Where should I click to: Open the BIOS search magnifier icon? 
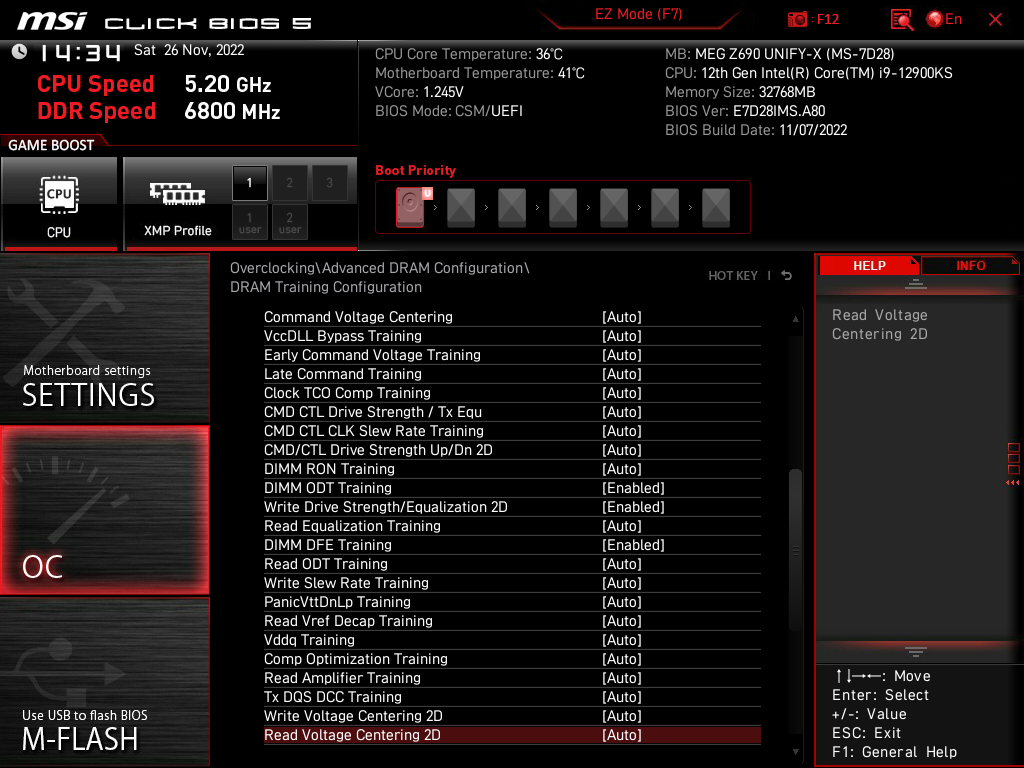pyautogui.click(x=901, y=20)
